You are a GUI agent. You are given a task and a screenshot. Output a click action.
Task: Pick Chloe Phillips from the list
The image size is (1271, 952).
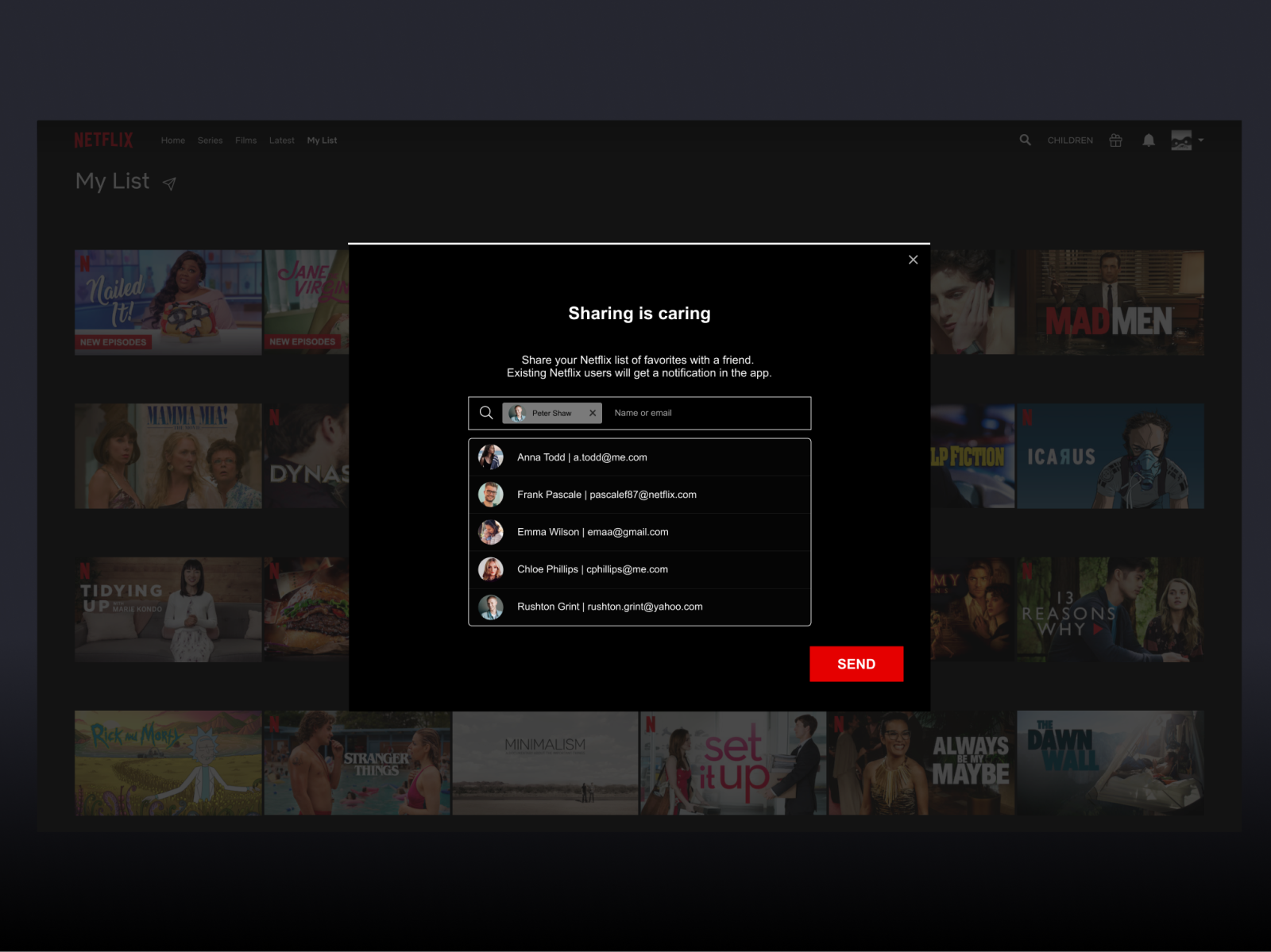pyautogui.click(x=639, y=569)
